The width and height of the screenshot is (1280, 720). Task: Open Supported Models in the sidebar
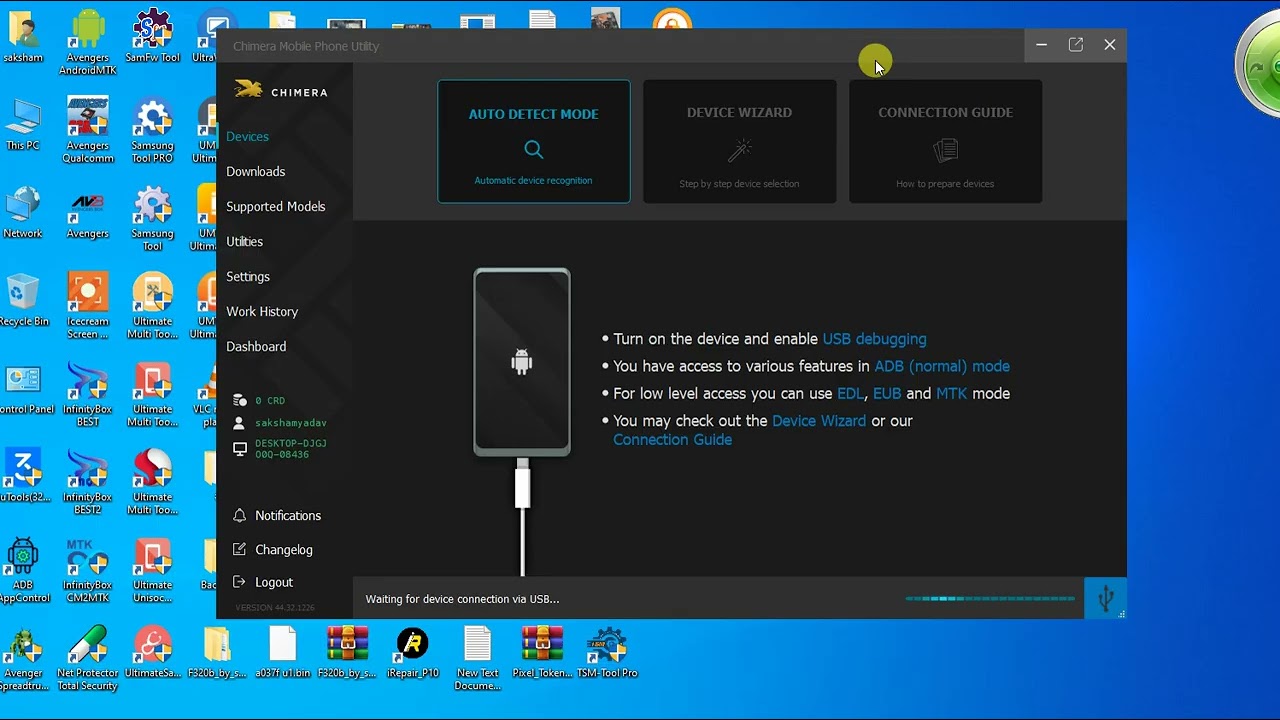coord(275,206)
